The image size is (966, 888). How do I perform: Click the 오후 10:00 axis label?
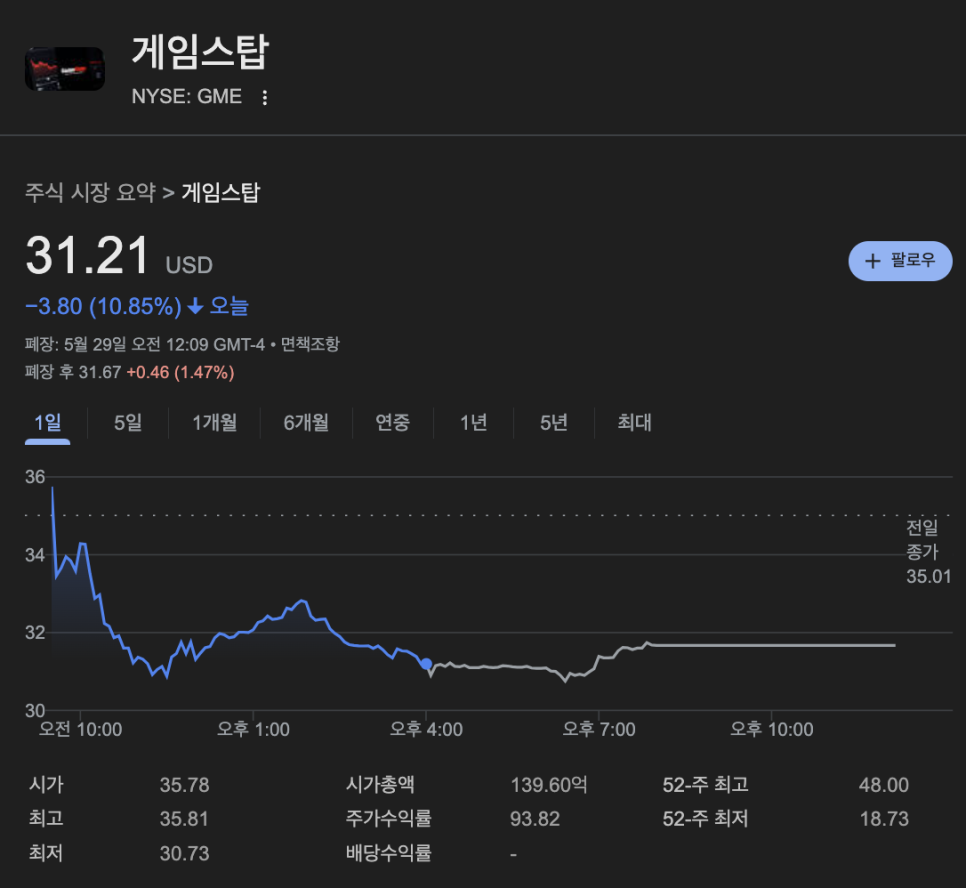coord(771,730)
